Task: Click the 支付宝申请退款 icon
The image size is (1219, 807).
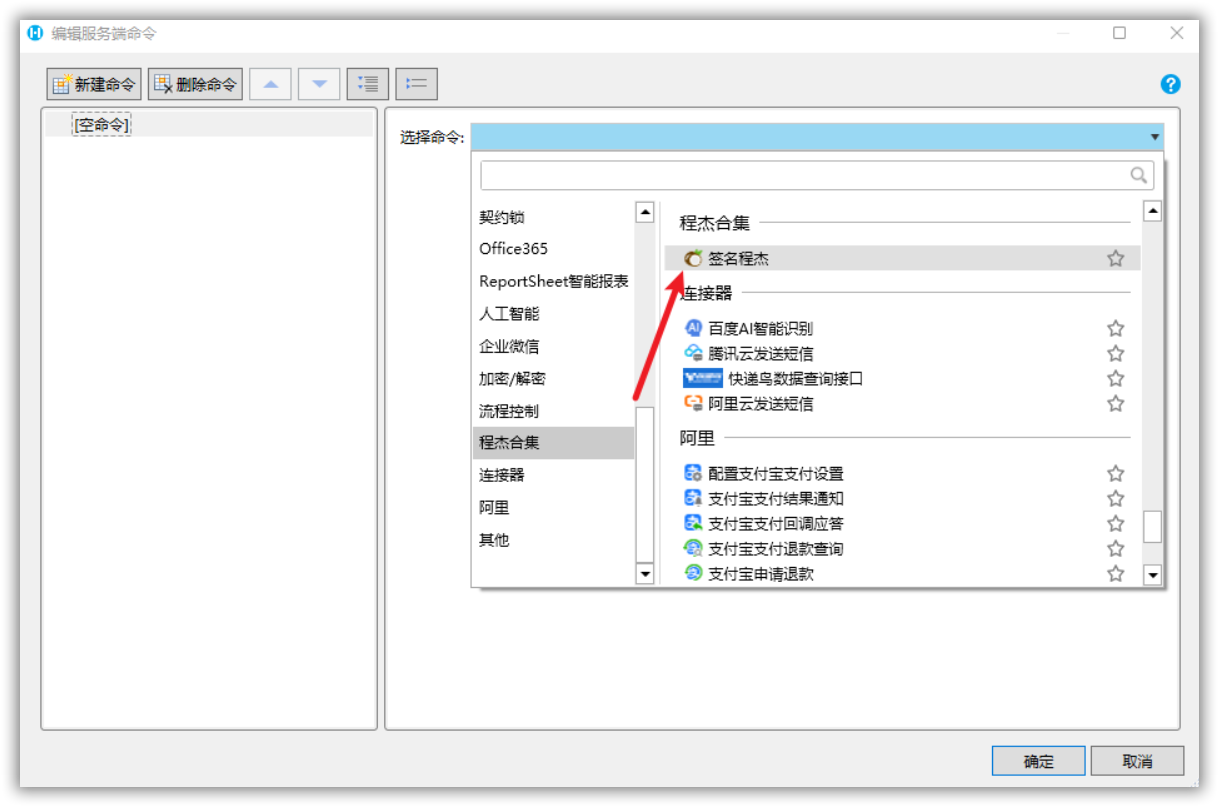Action: (x=693, y=573)
